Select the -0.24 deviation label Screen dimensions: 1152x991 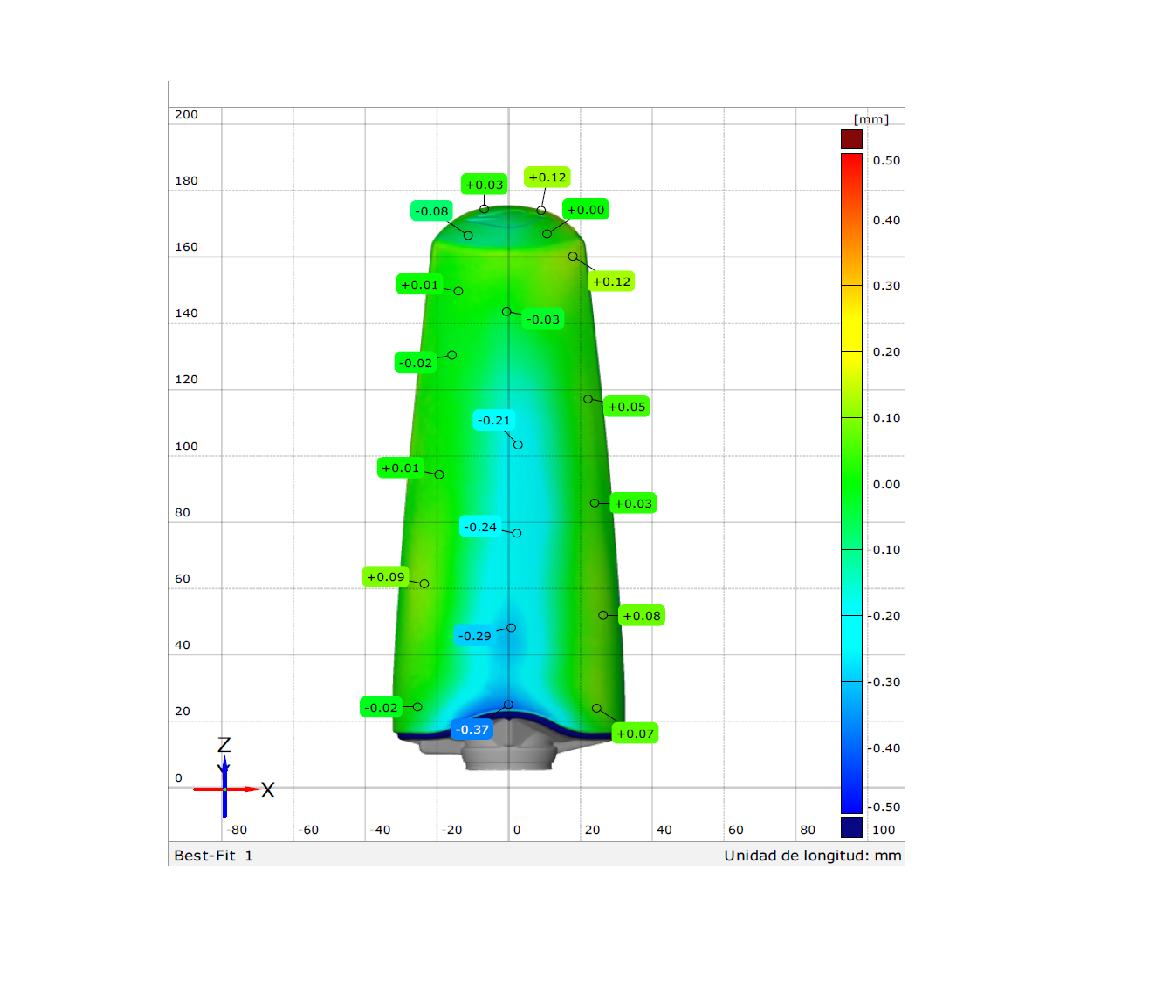[x=480, y=527]
